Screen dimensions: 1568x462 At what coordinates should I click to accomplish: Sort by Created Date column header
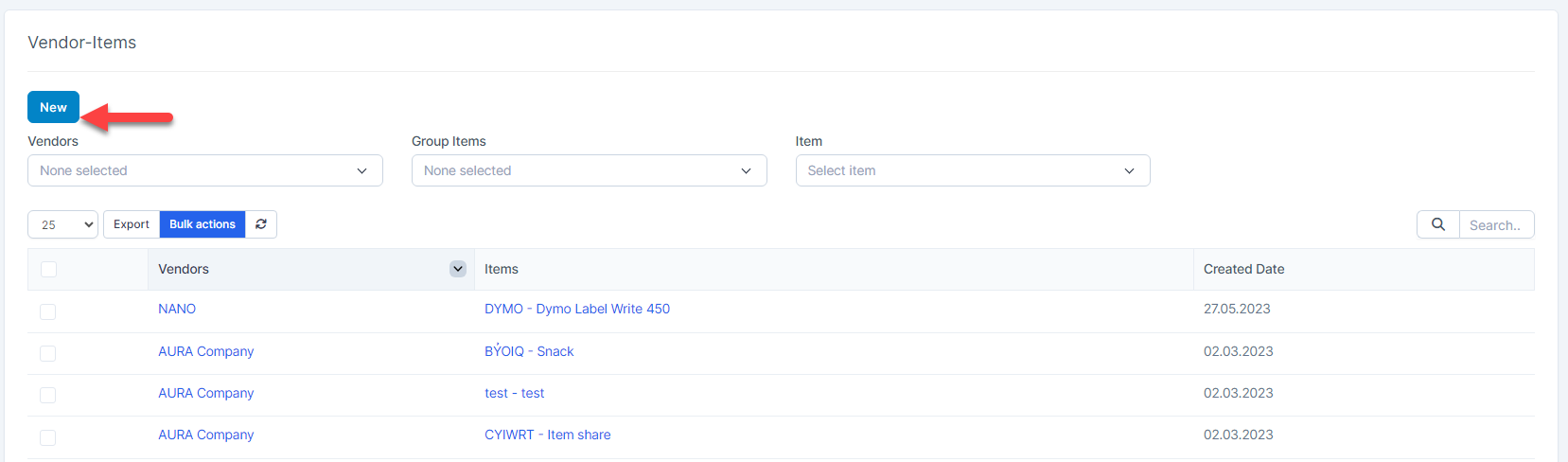click(1243, 269)
